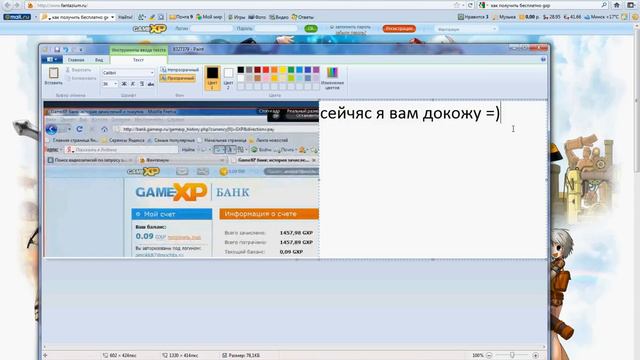
Task: Open Edit colors (Изменение цветов) dialog
Action: click(332, 78)
